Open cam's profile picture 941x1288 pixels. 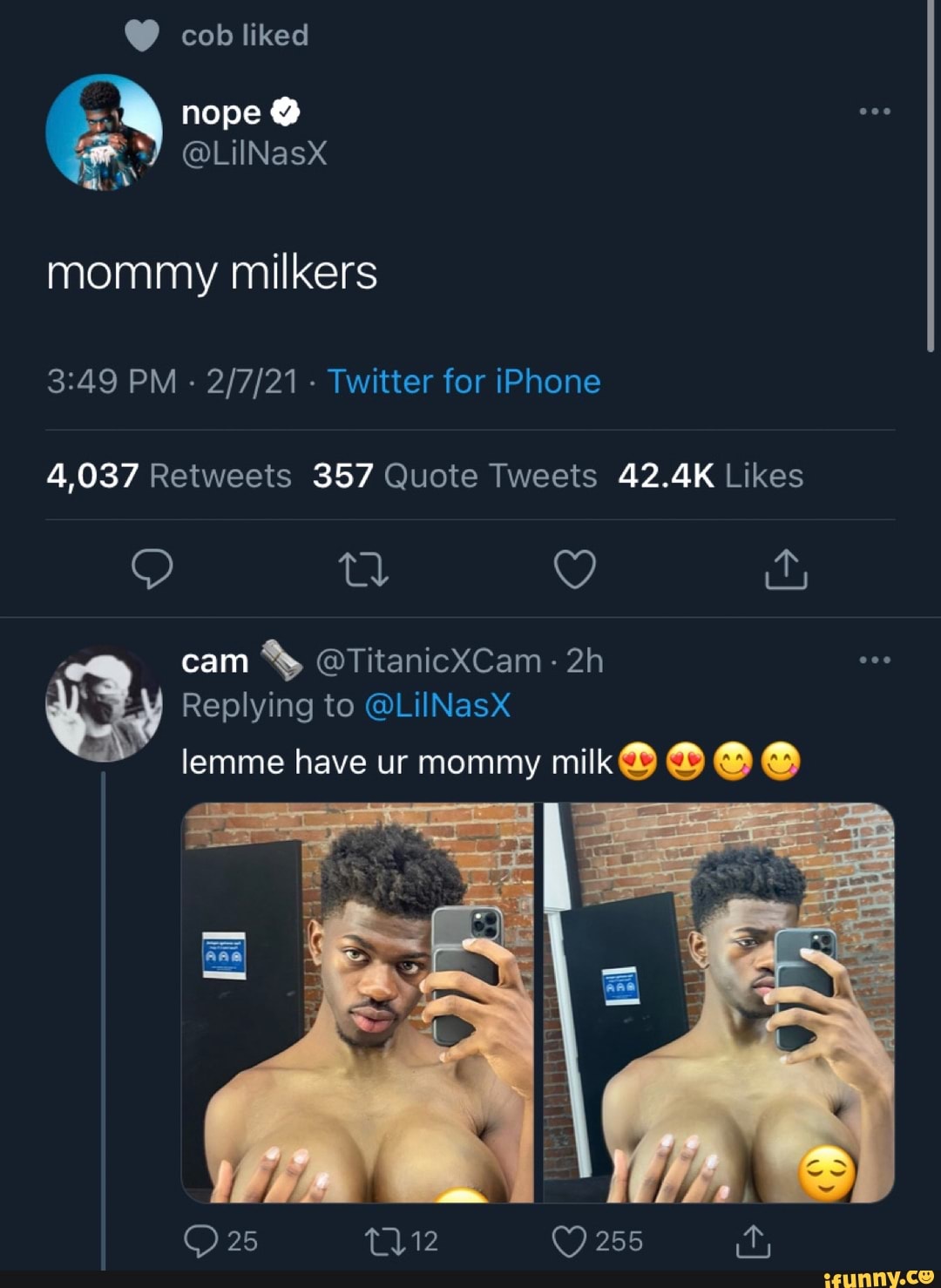[104, 703]
